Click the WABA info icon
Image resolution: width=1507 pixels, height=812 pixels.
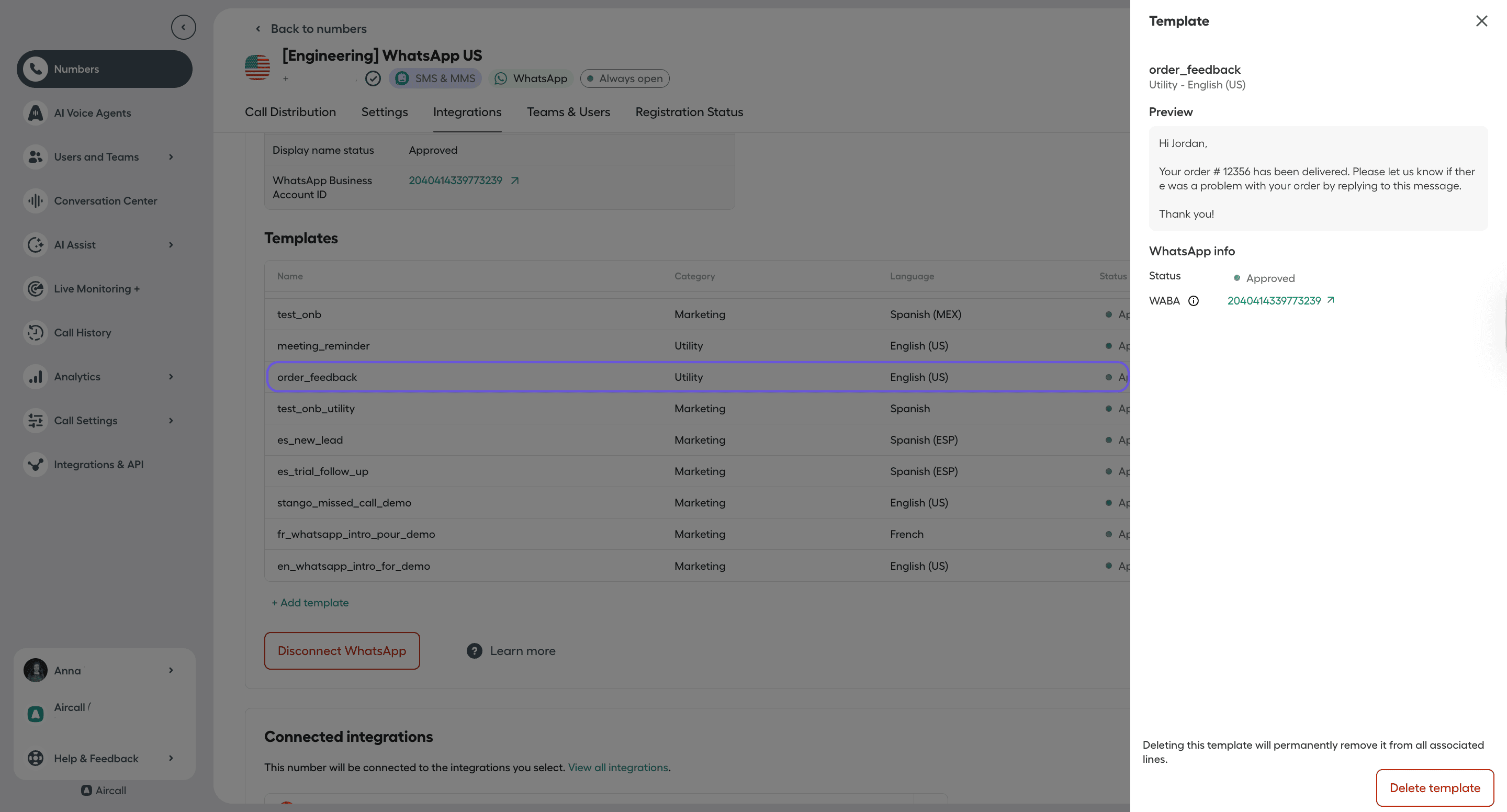coord(1194,301)
